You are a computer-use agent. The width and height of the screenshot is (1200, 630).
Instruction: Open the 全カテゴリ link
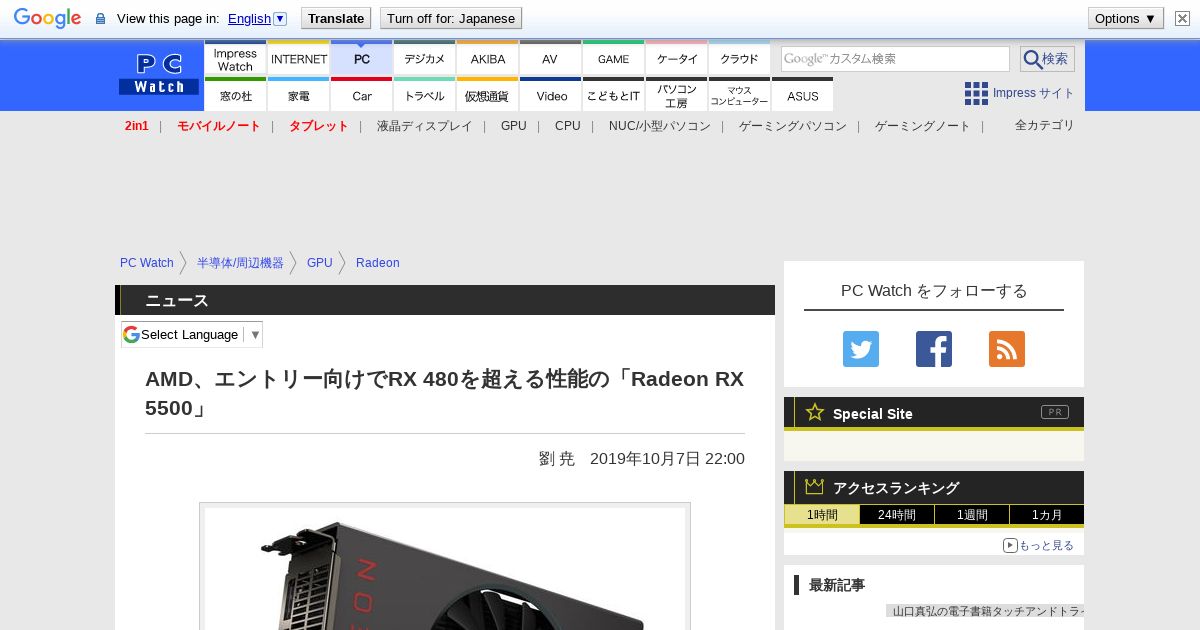(x=1044, y=125)
